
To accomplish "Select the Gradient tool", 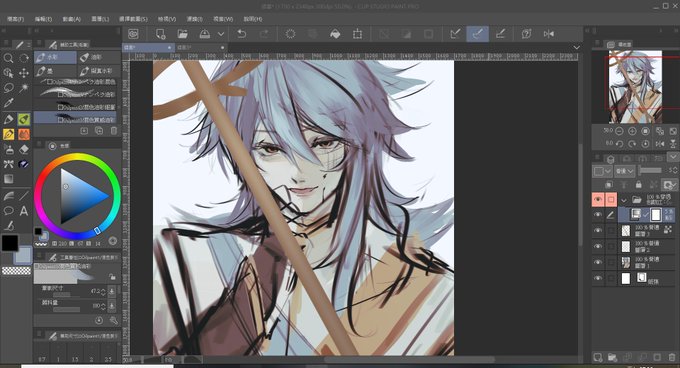I will 8,179.
